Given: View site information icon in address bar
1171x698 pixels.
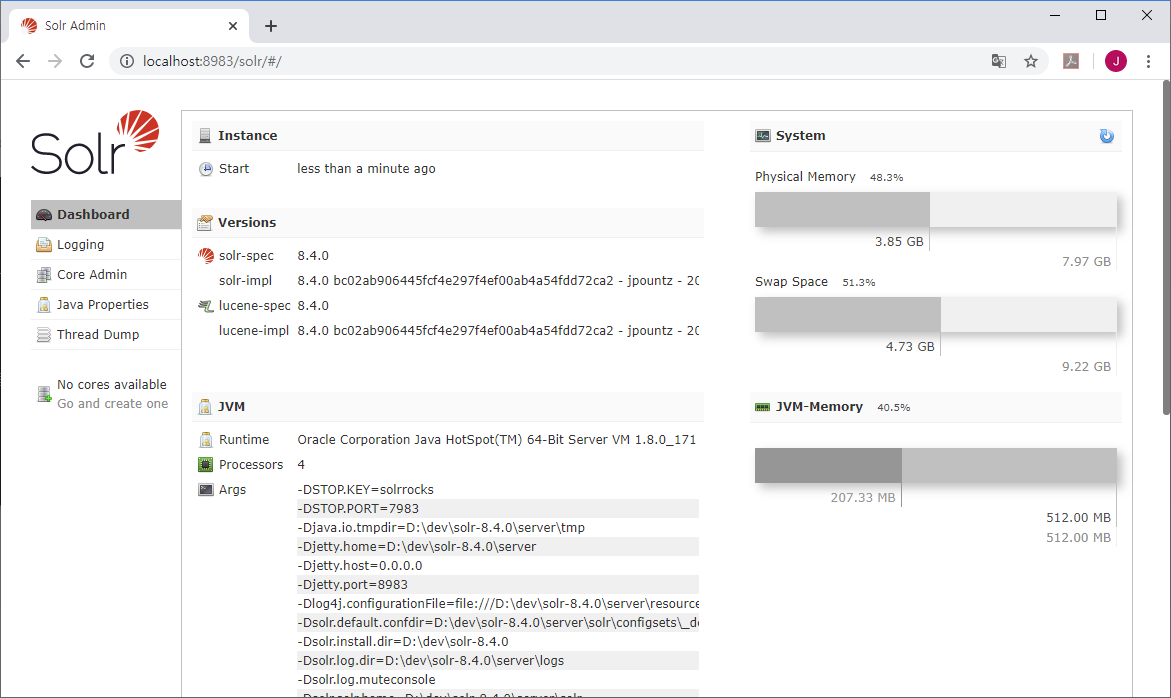Looking at the screenshot, I should pyautogui.click(x=127, y=61).
